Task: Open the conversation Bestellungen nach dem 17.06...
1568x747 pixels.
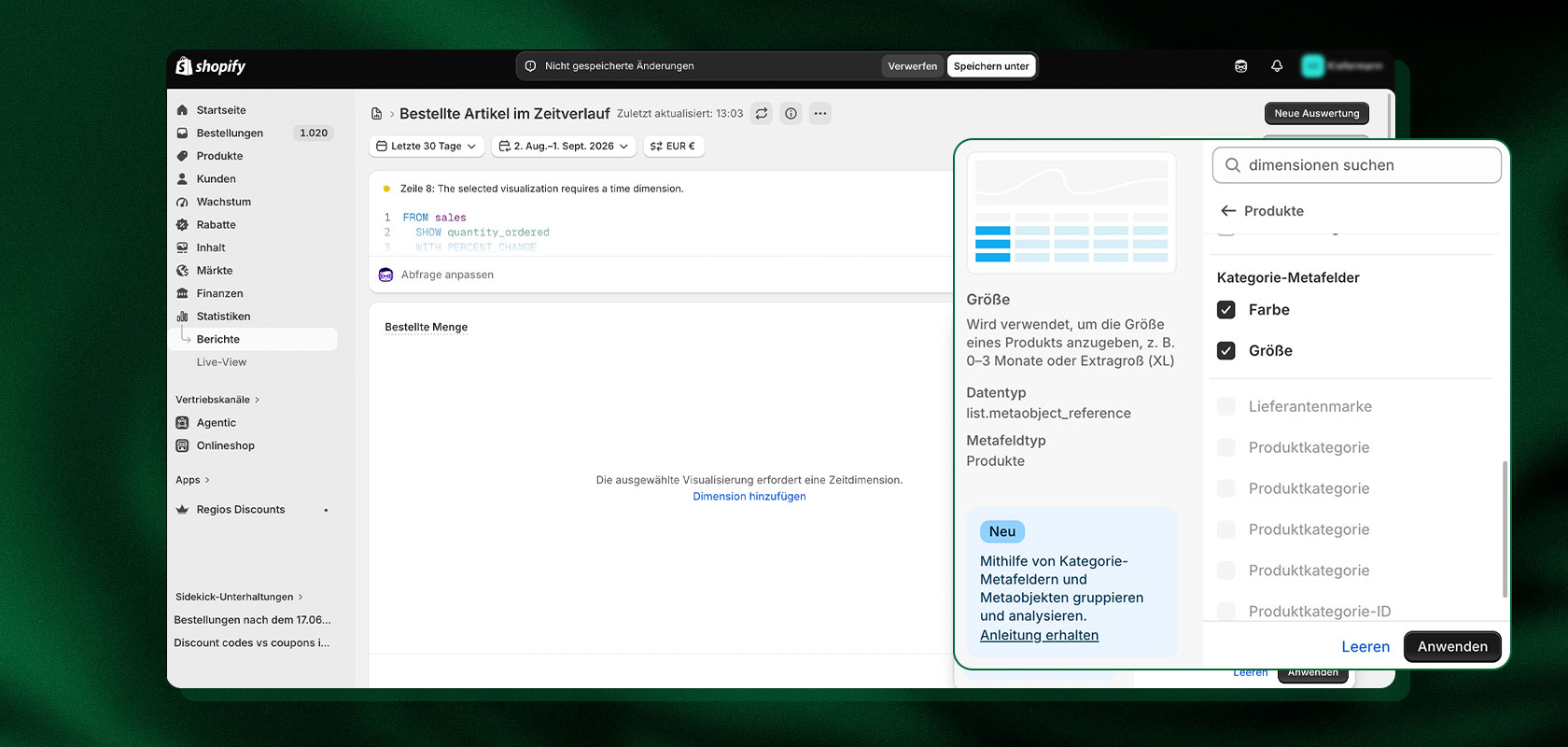Action: pyautogui.click(x=252, y=620)
